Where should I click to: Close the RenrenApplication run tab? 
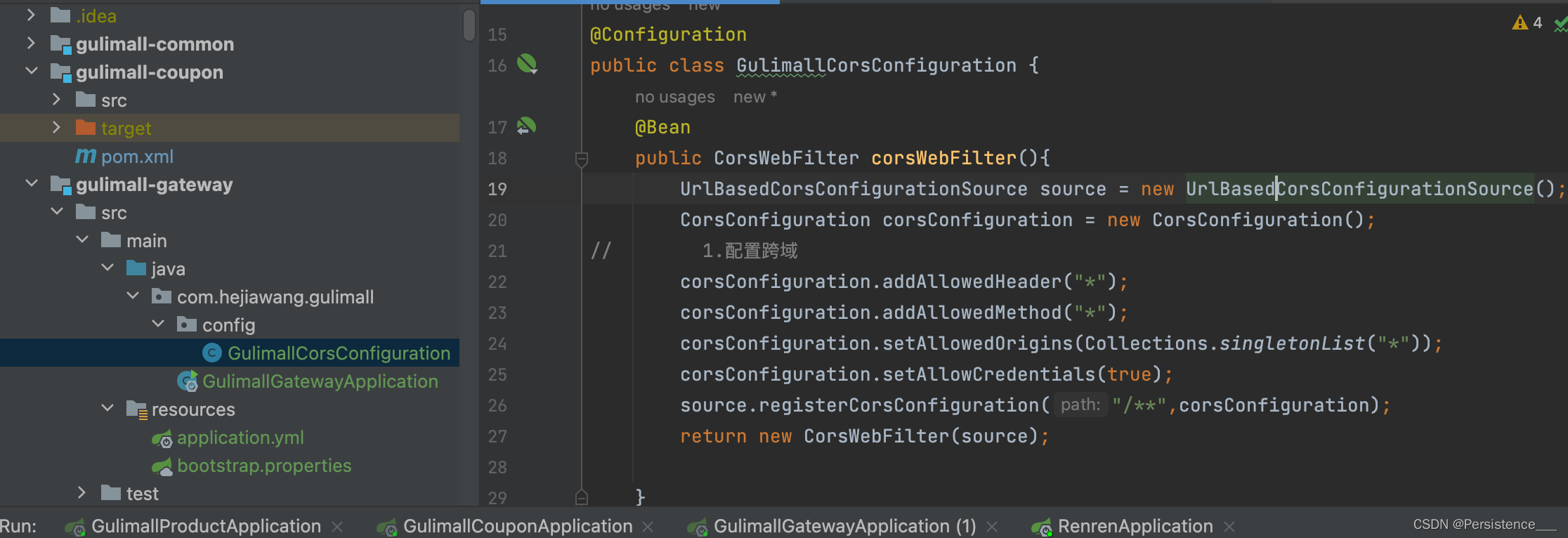tap(1229, 527)
